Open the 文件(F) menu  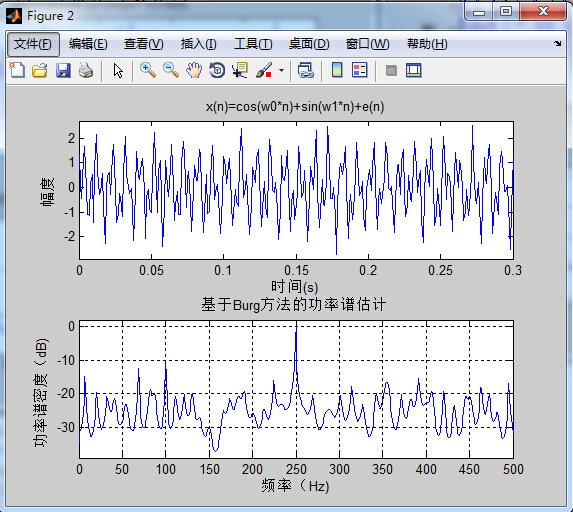point(33,44)
